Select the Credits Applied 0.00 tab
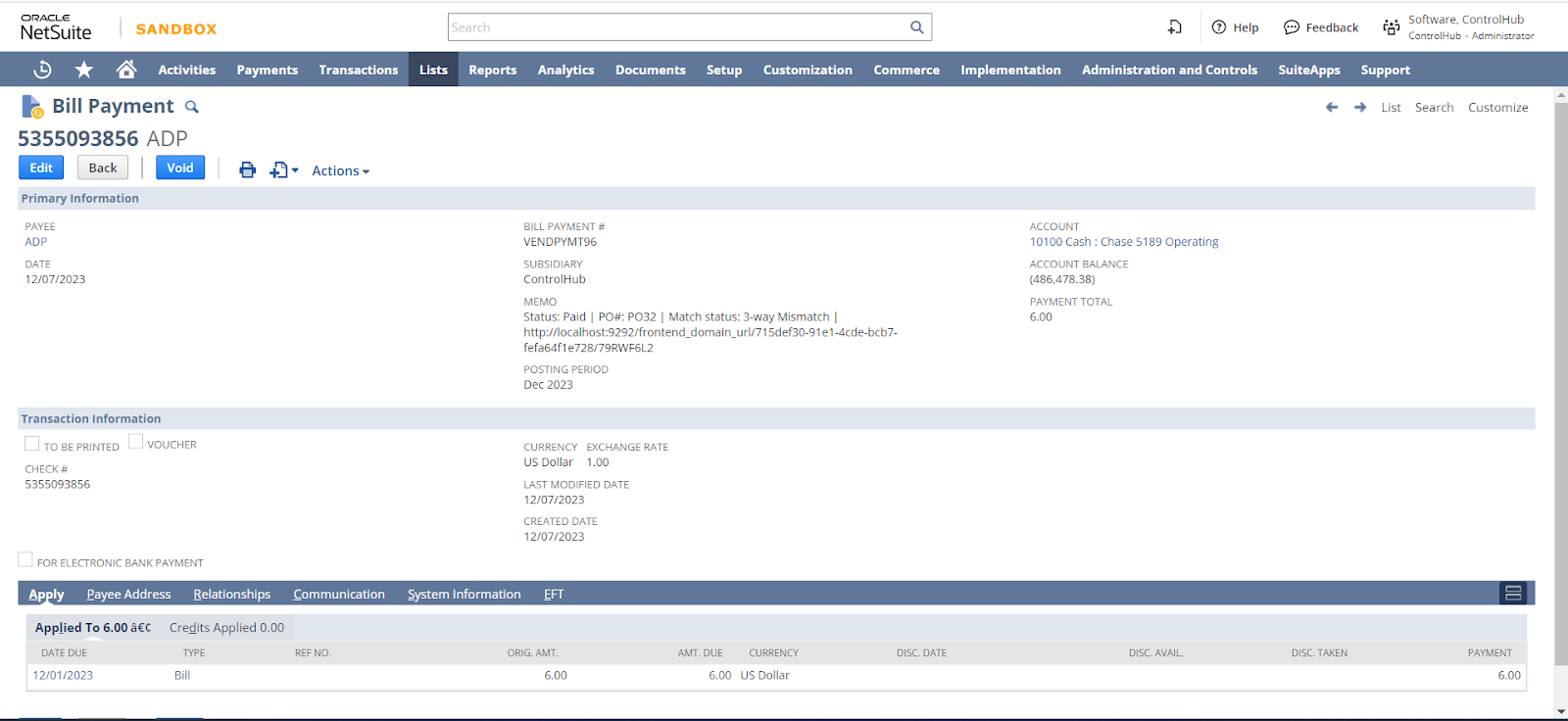The image size is (1568, 721). [226, 628]
